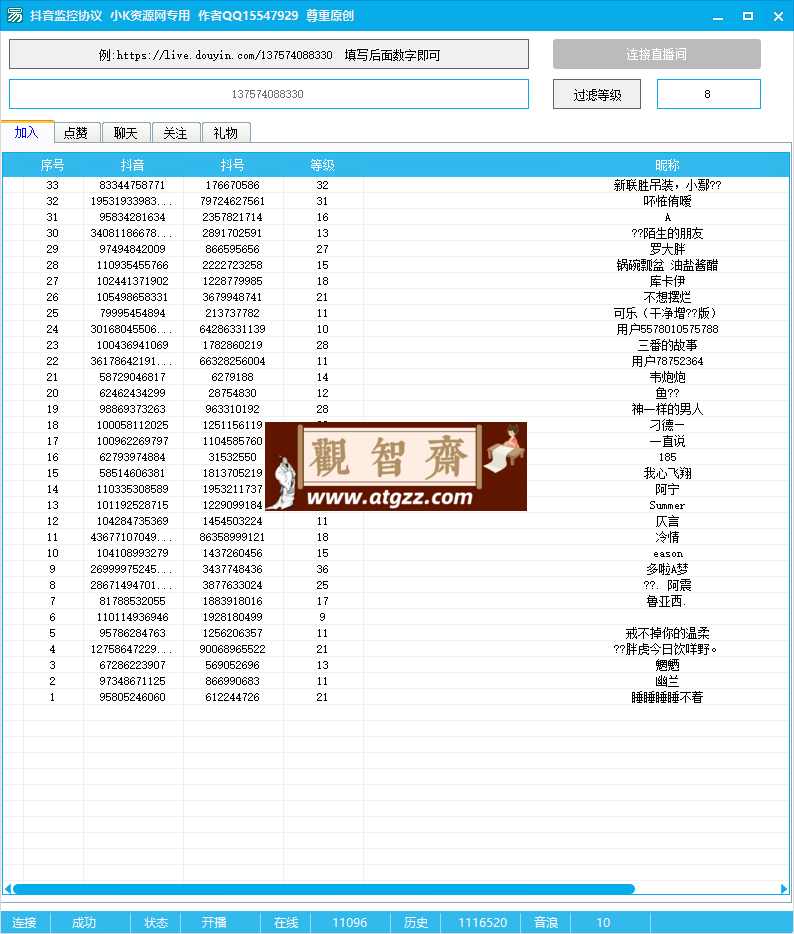Switch to the 加入 tab
794x934 pixels.
click(x=27, y=132)
